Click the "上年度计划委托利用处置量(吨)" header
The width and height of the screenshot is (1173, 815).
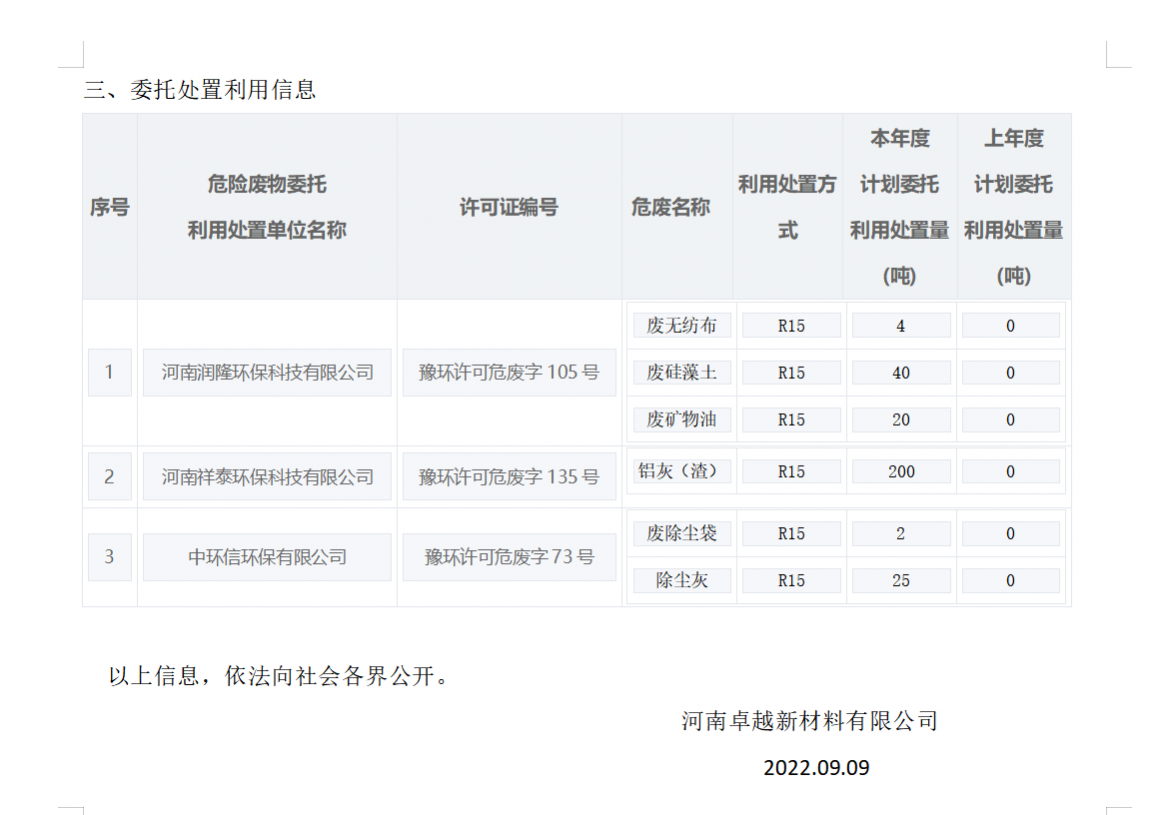1014,207
